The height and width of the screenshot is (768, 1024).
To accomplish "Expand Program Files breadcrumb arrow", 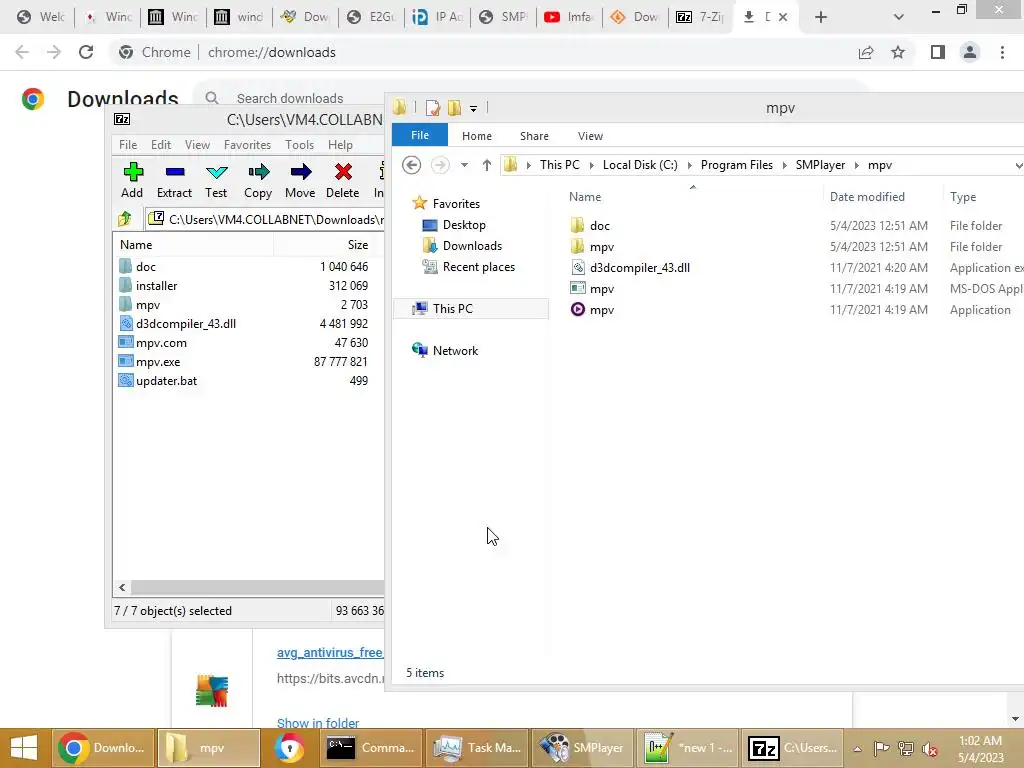I will (x=784, y=165).
